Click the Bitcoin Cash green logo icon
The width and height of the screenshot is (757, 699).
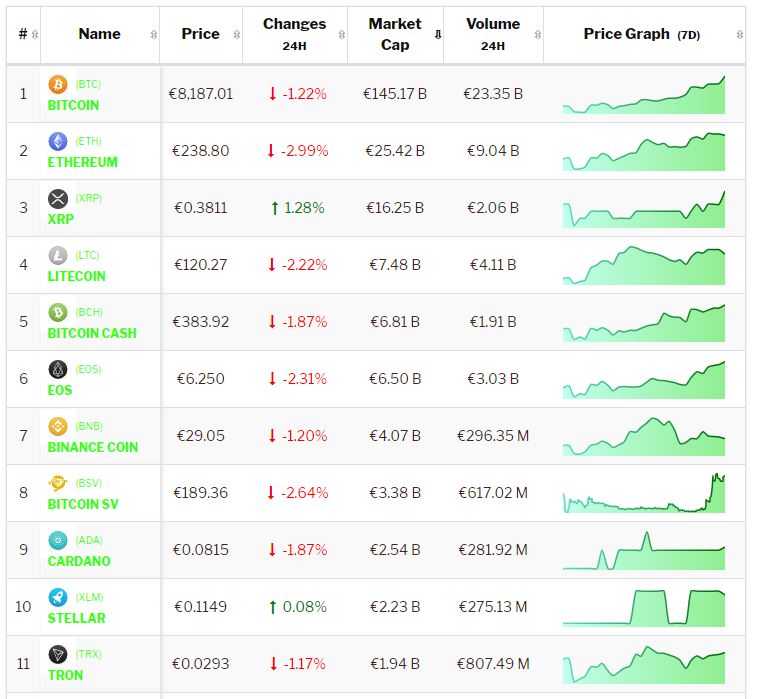(x=57, y=313)
